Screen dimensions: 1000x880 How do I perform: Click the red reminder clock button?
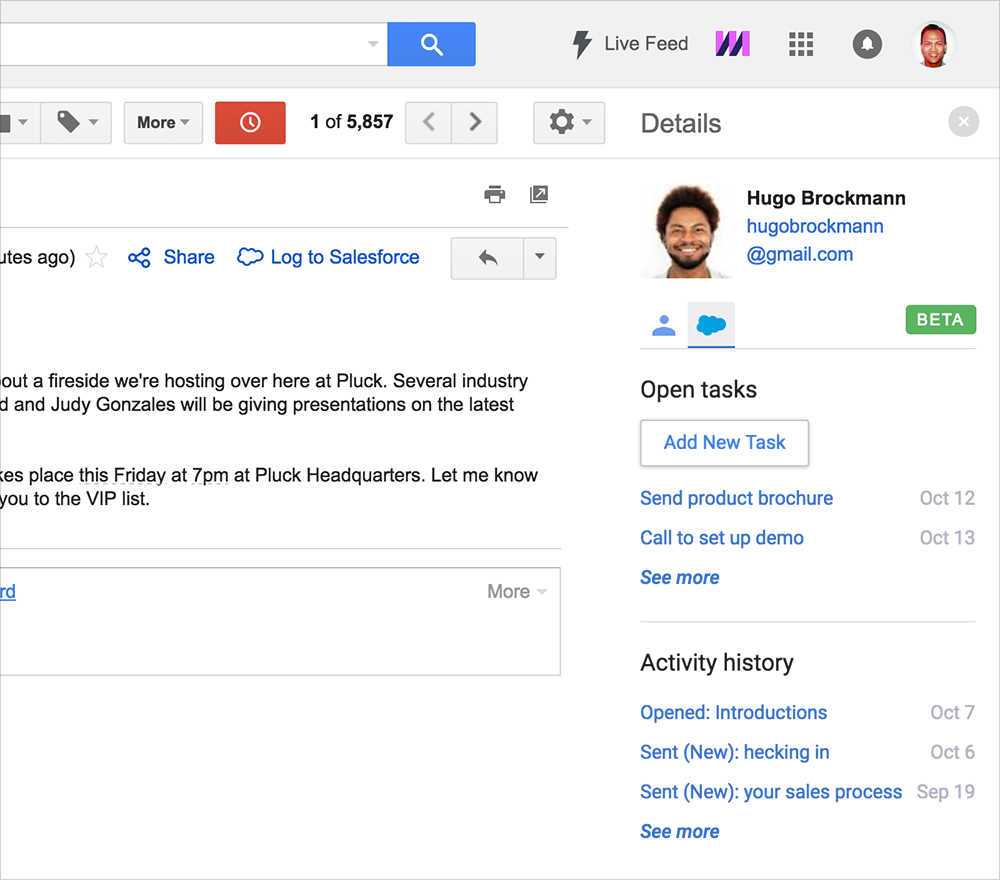250,122
